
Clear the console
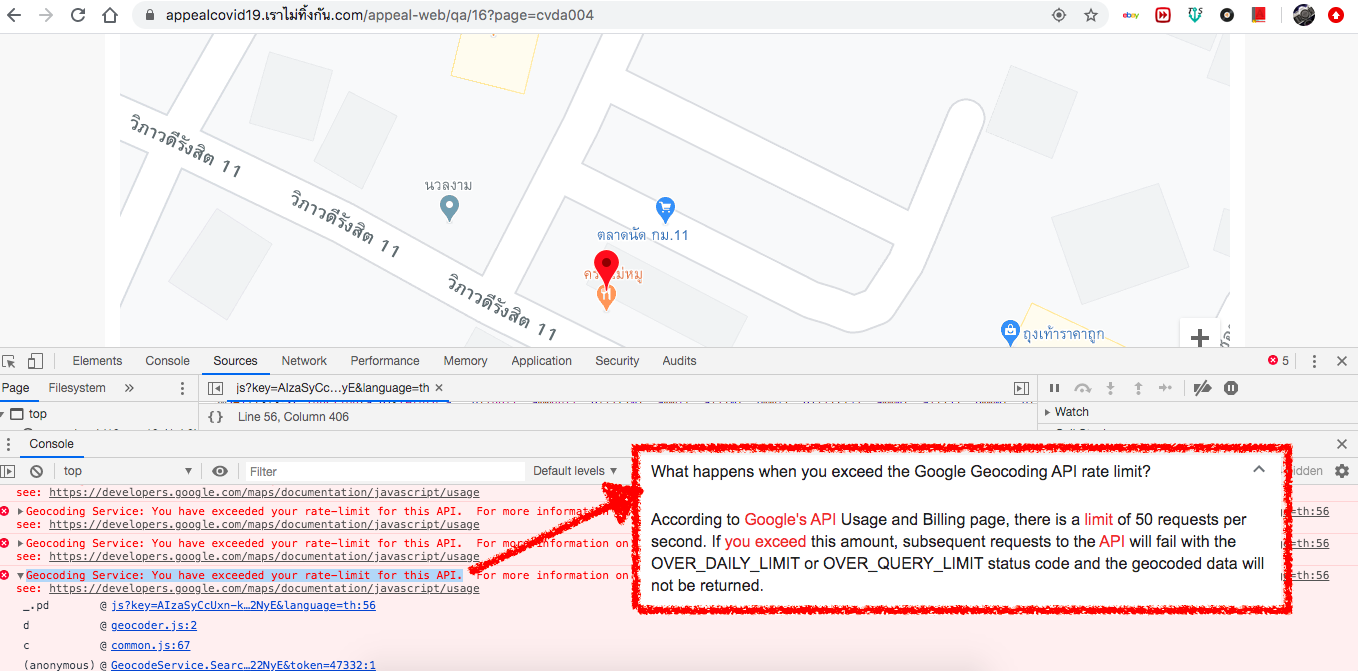36,471
